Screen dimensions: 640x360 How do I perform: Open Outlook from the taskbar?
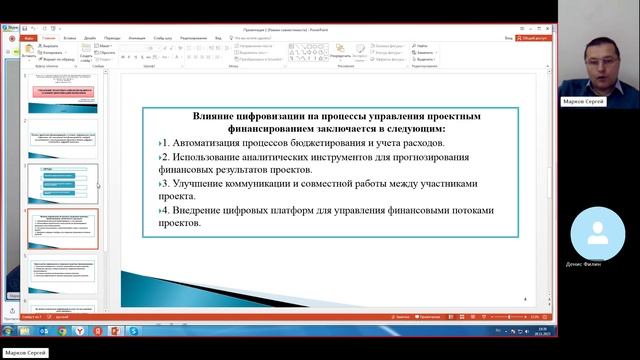[44, 331]
